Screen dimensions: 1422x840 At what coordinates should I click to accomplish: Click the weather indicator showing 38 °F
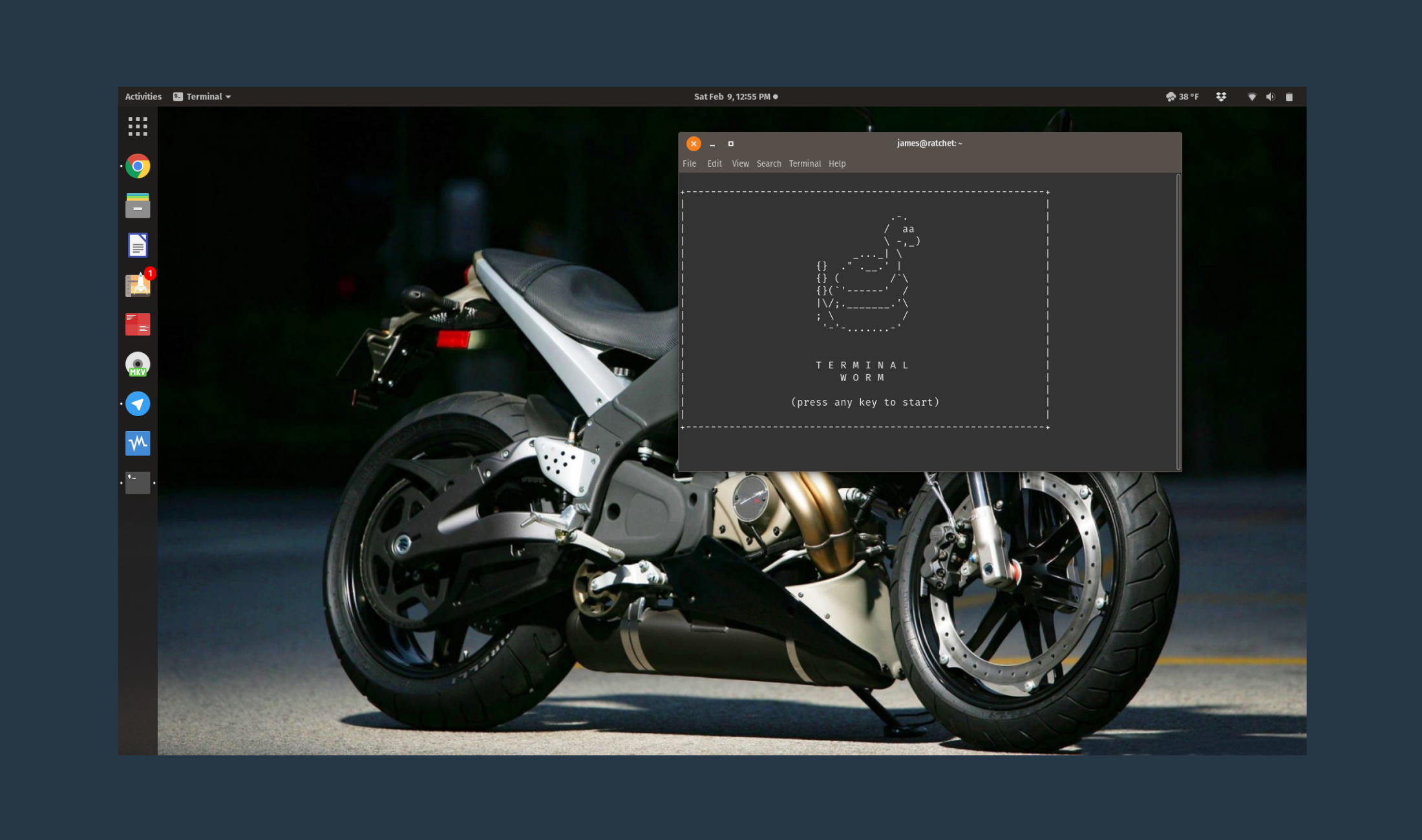(x=1182, y=97)
